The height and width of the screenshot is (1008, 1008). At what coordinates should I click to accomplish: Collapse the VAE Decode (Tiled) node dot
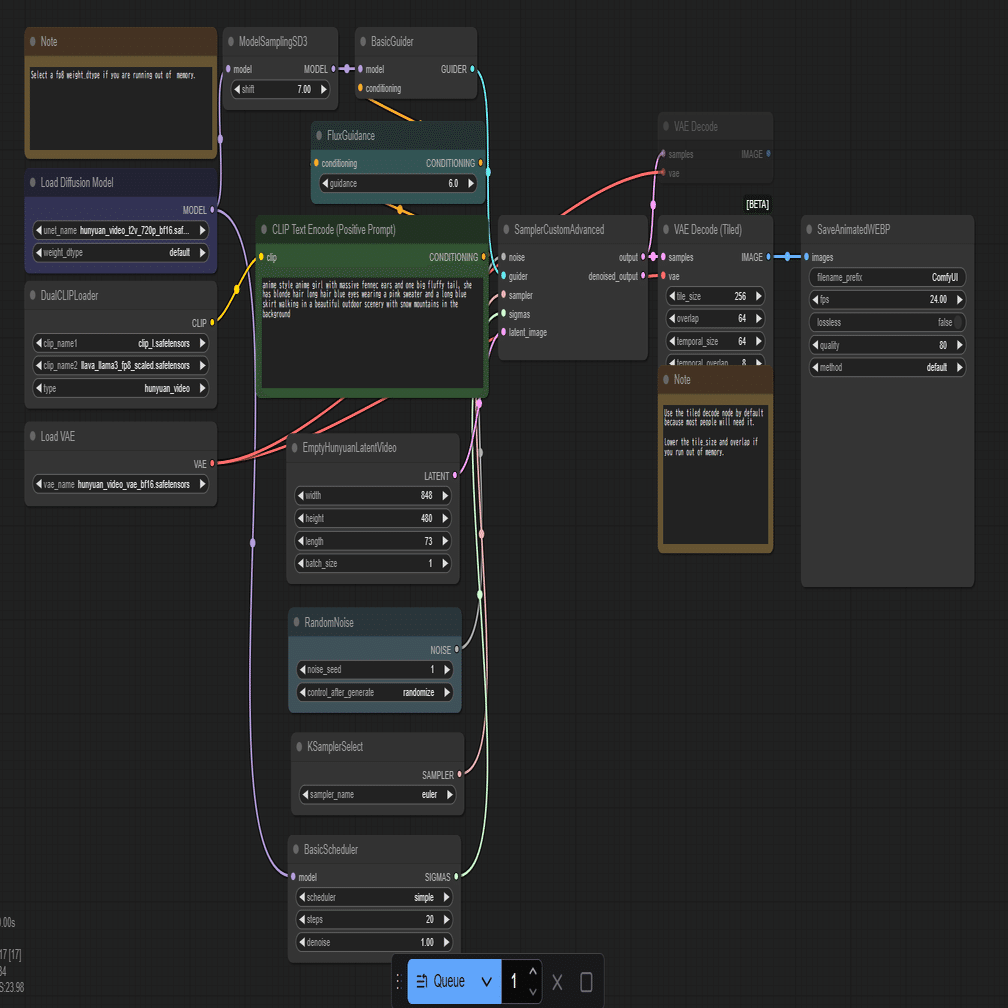(x=666, y=230)
